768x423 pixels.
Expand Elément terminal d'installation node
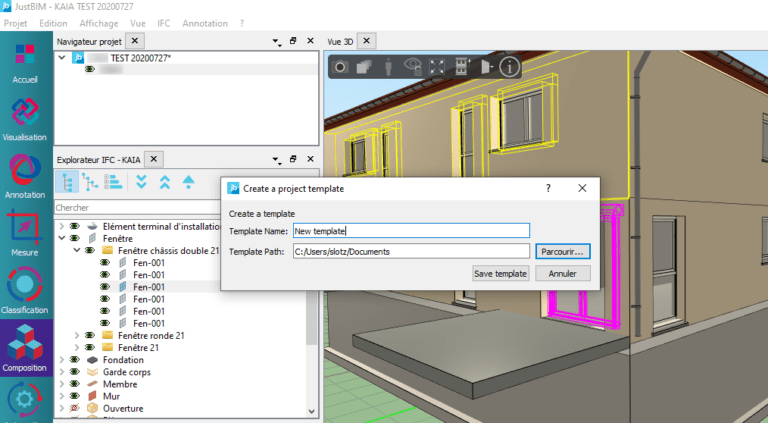point(62,226)
